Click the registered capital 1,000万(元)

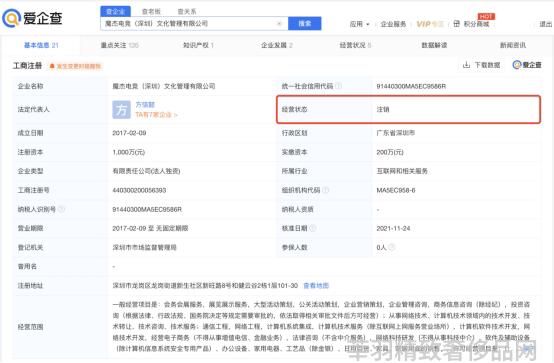(x=129, y=152)
